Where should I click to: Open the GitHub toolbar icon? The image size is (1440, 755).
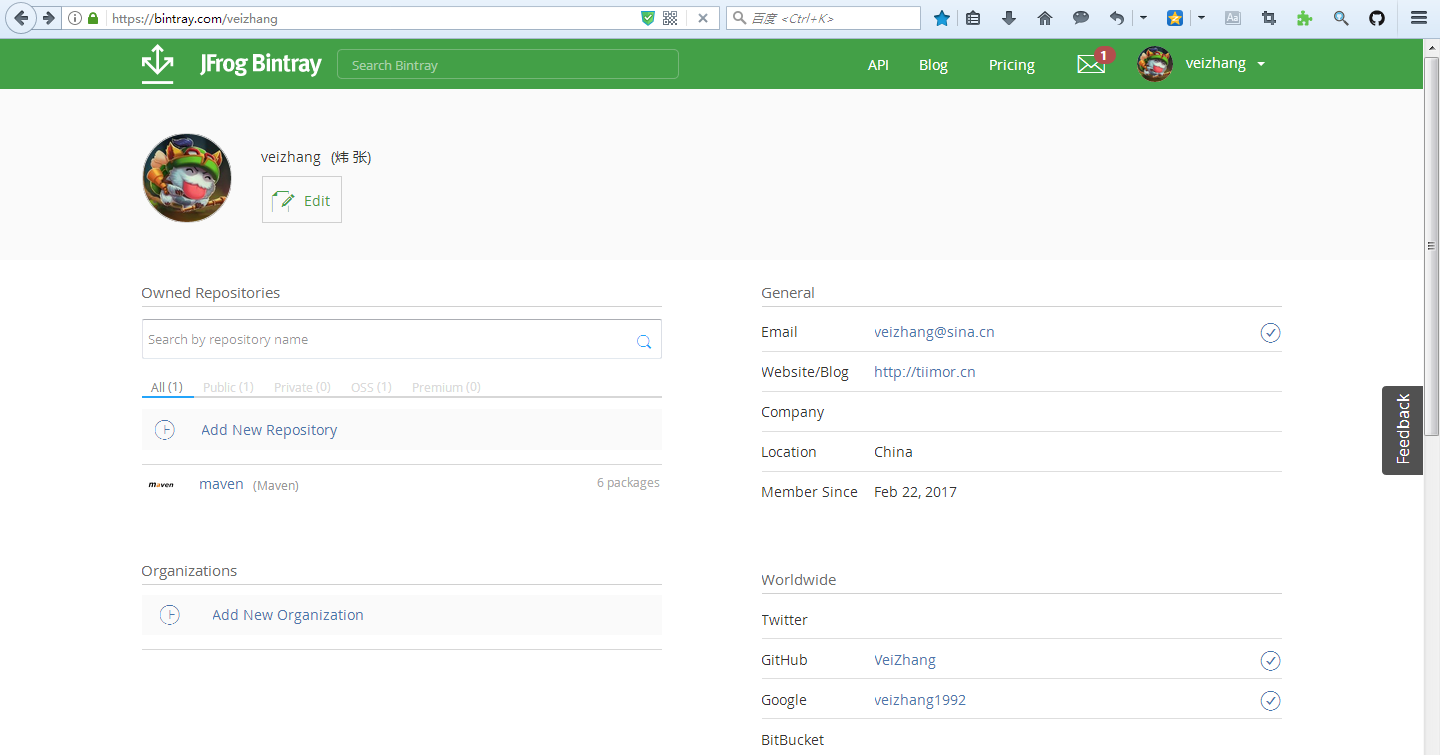point(1377,18)
